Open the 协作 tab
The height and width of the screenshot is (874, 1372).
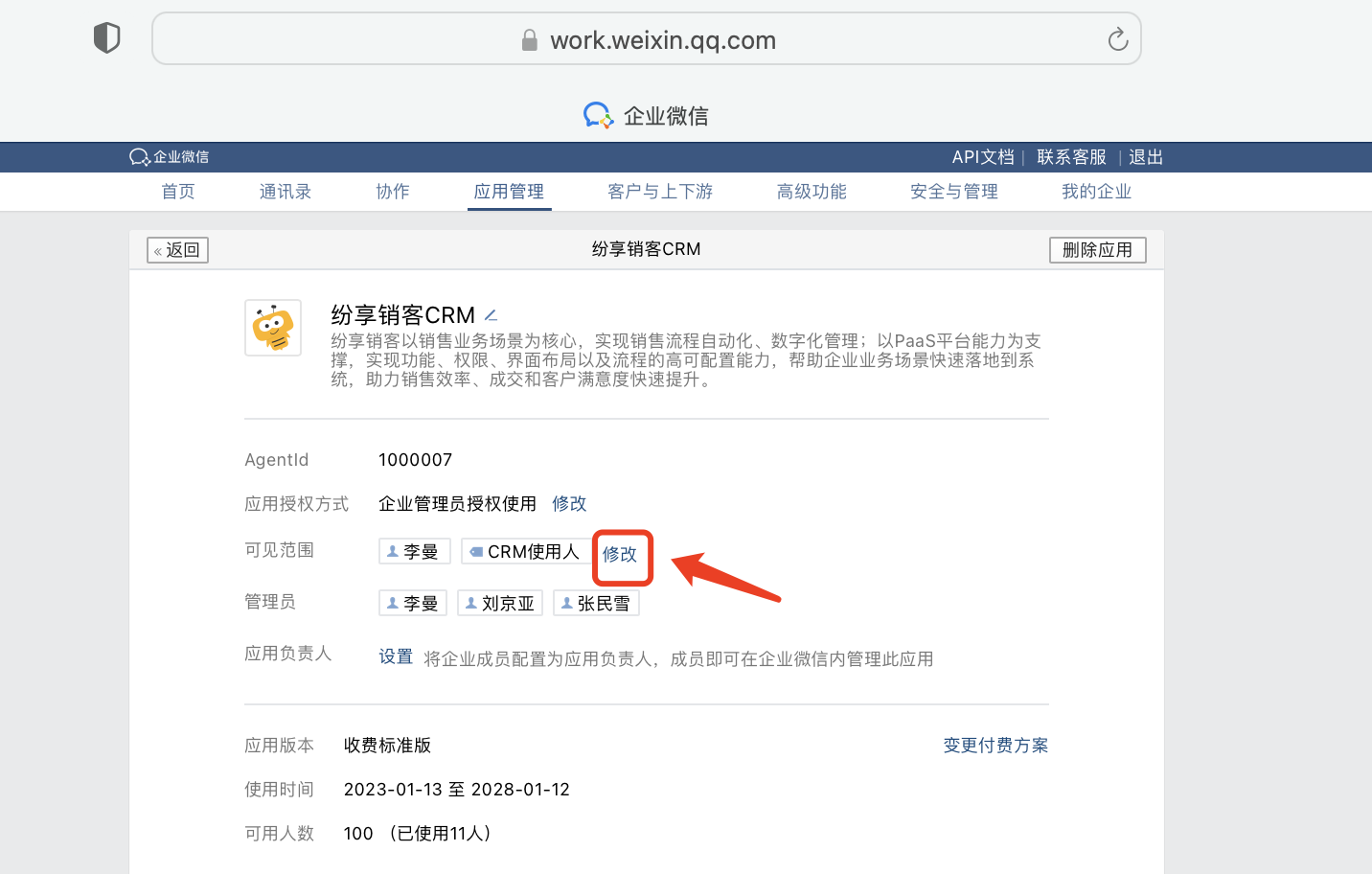(393, 192)
